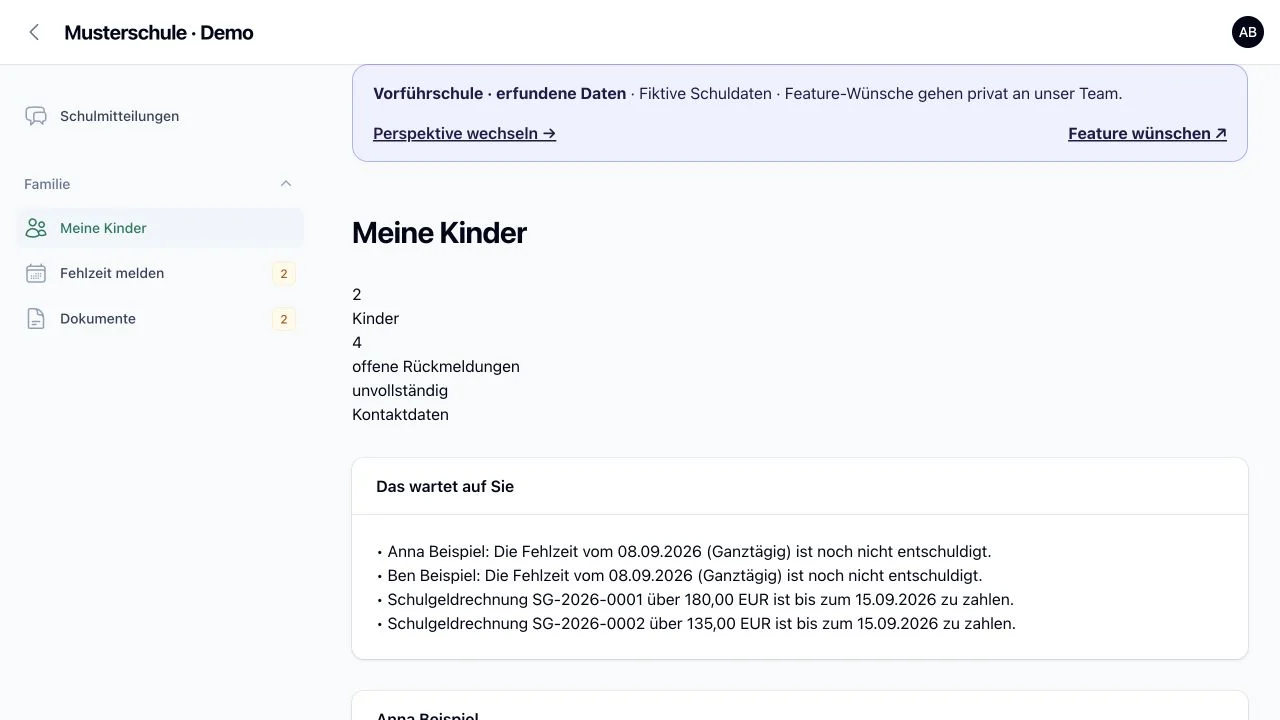
Task: Click the unvollständig status text
Action: 400,390
